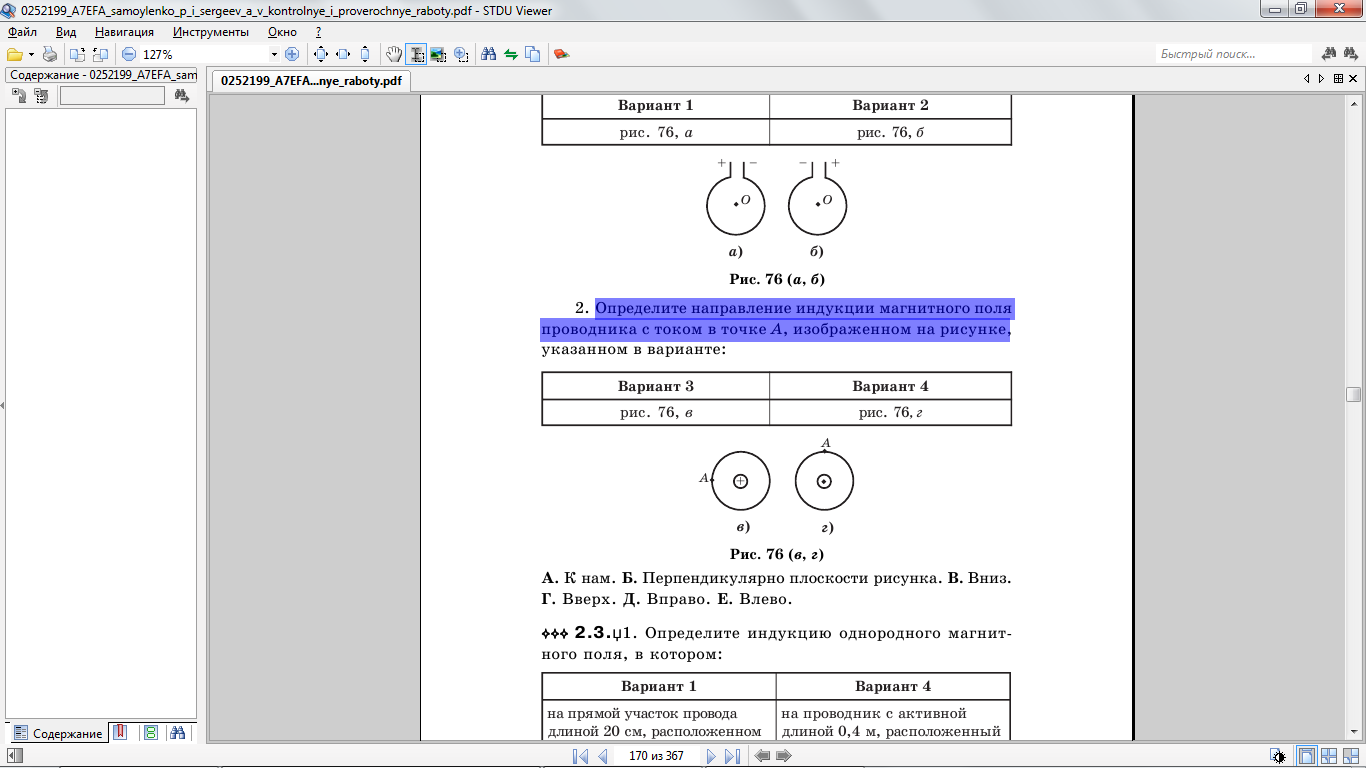Open the 127% zoom level dropdown
Screen dimensions: 1366x768
coord(274,54)
